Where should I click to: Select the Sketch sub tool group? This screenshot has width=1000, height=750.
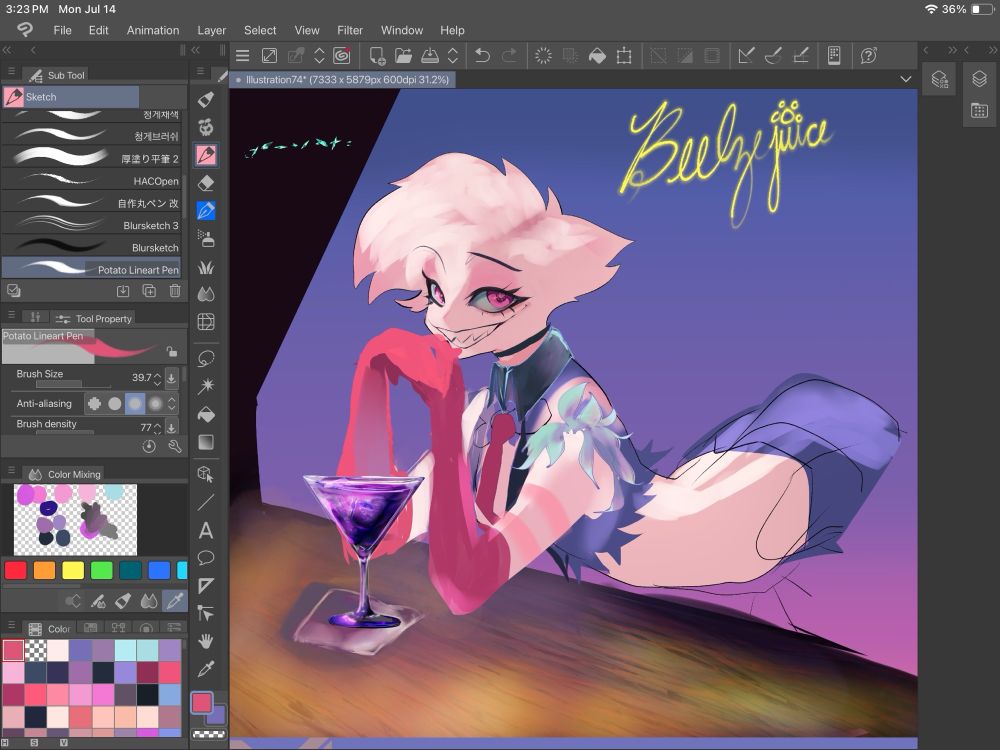pyautogui.click(x=71, y=97)
